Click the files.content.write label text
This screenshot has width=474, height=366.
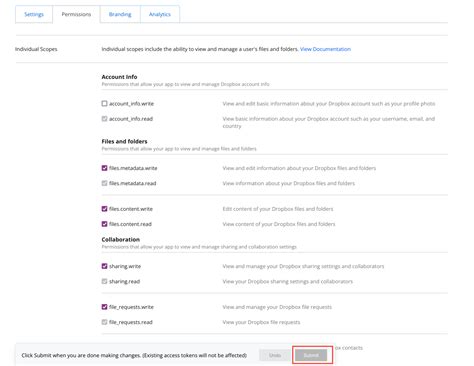(131, 209)
